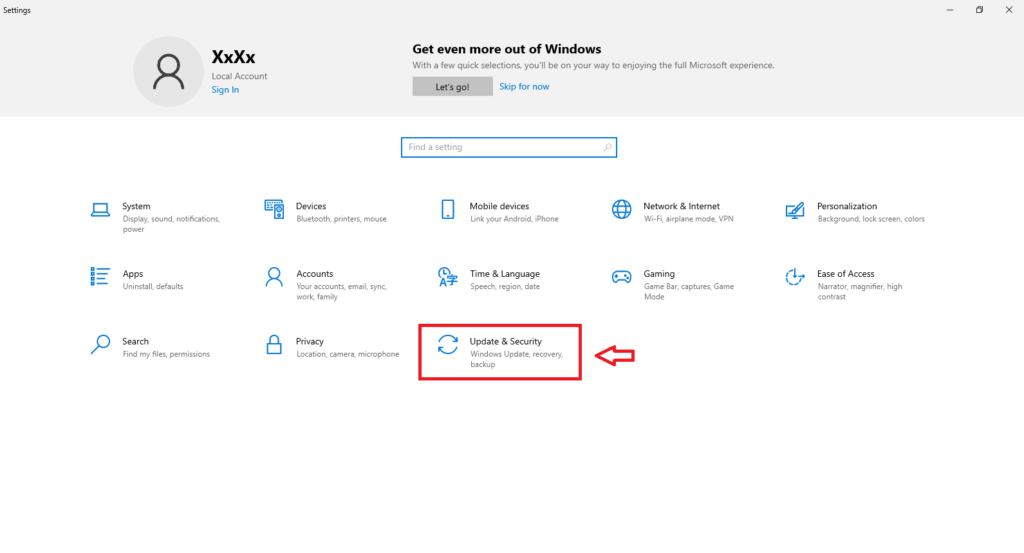Select the Time & Language title
Viewport: 1024px width, 553px height.
pyautogui.click(x=505, y=274)
